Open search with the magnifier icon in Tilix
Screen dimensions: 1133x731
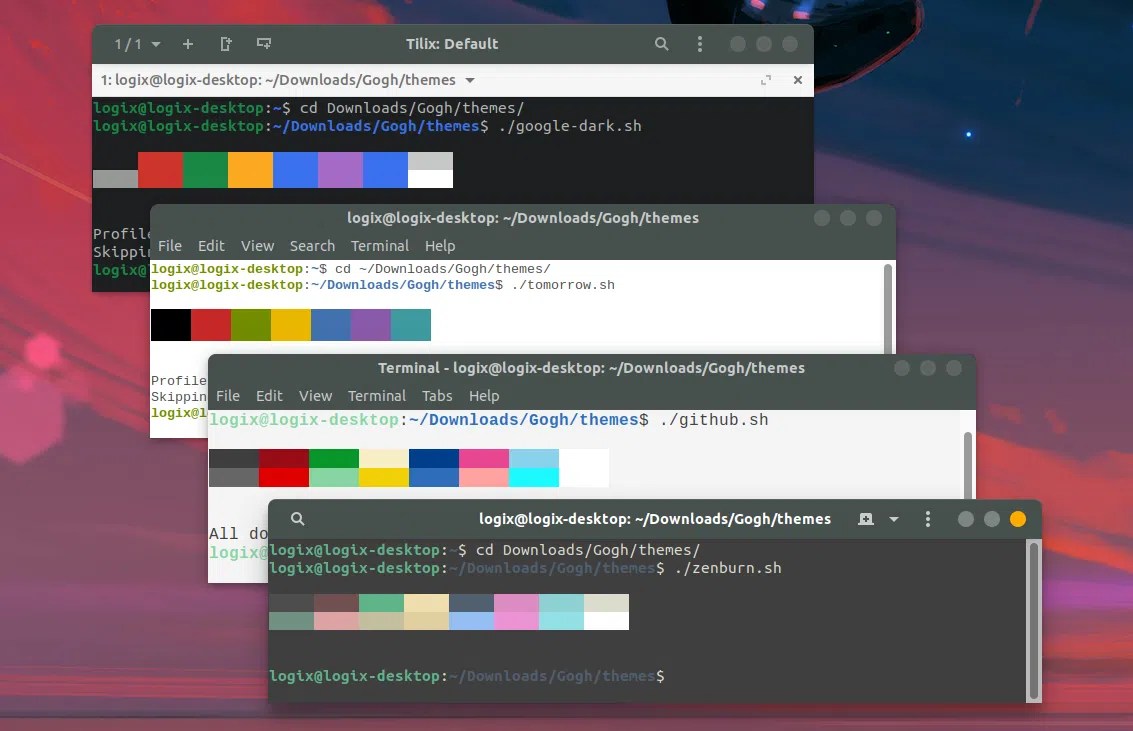click(x=661, y=44)
